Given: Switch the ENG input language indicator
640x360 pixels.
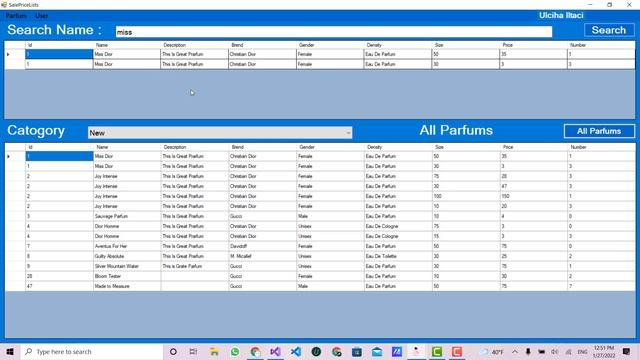Looking at the screenshot, I should [582, 351].
